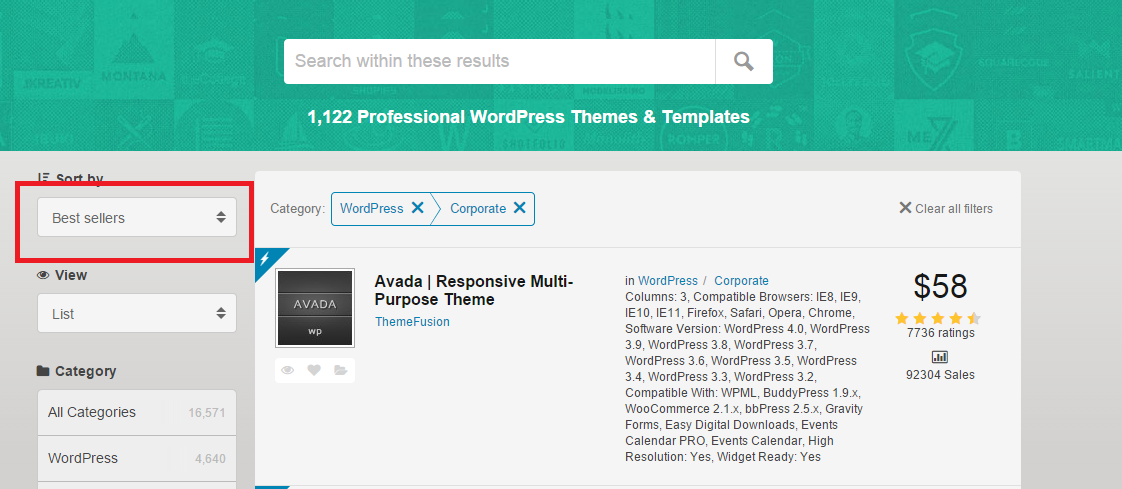Open the ThemeFusion author link
The width and height of the screenshot is (1122, 489).
click(412, 322)
